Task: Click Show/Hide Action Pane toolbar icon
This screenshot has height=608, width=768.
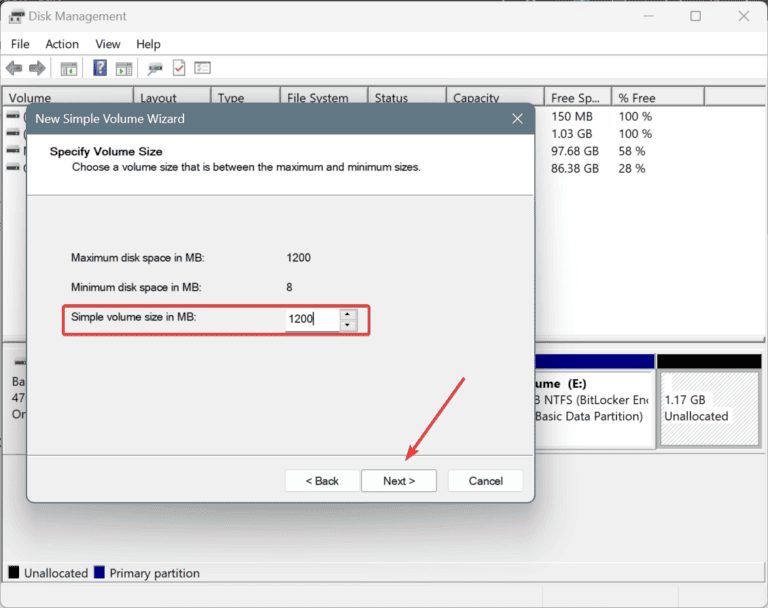Action: [124, 68]
